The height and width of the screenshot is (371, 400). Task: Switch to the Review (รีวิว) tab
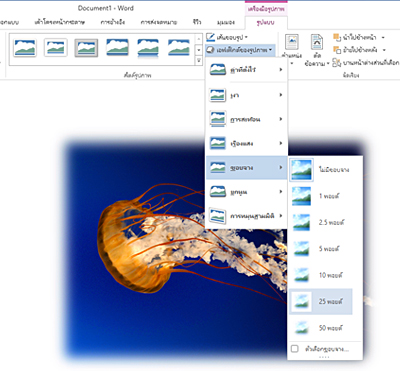197,23
